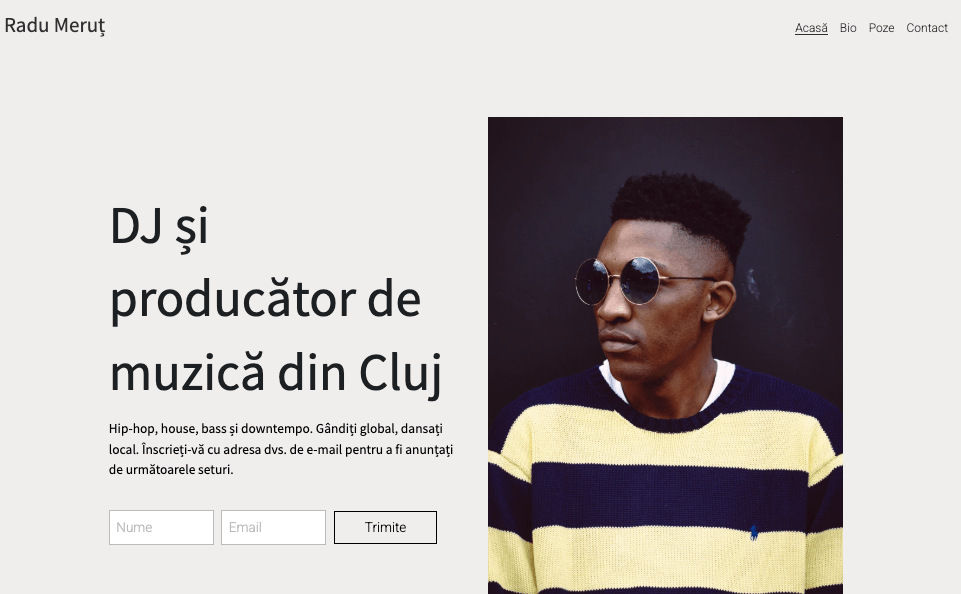Click "de următoarele seturi." paragraph line

click(x=171, y=470)
